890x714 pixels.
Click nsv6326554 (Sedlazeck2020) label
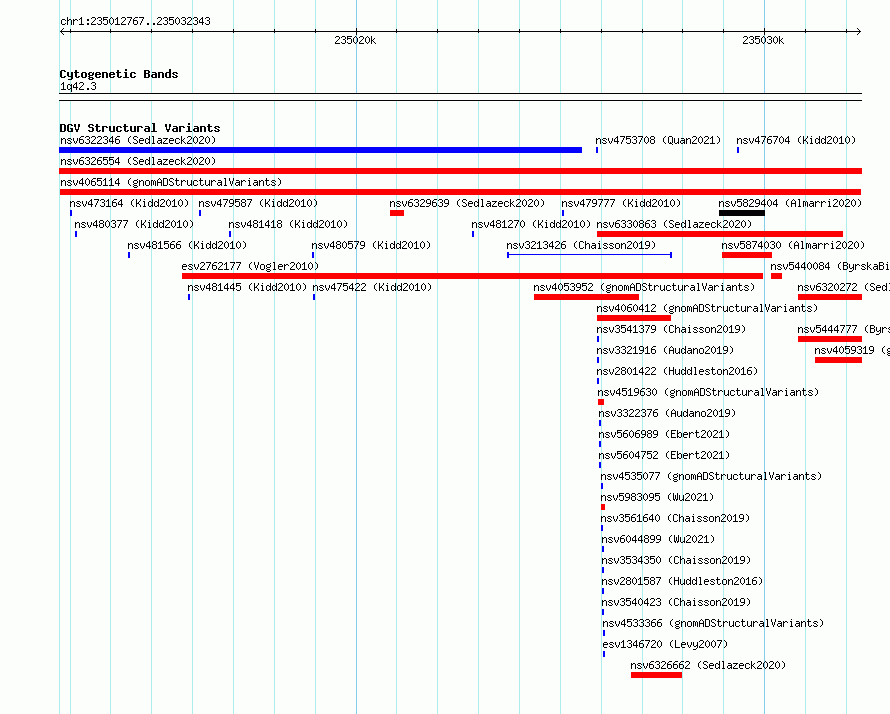click(138, 161)
